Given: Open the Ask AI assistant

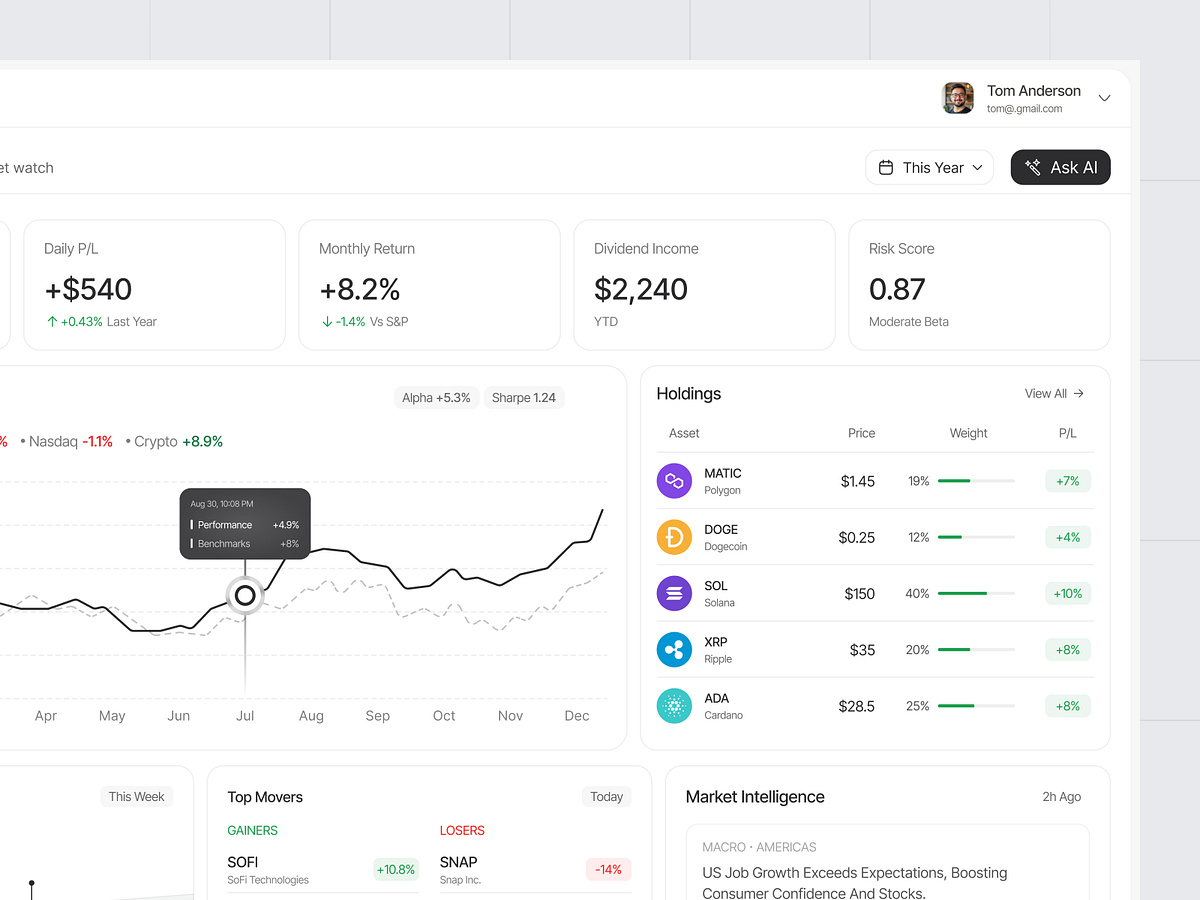Looking at the screenshot, I should click(x=1061, y=168).
